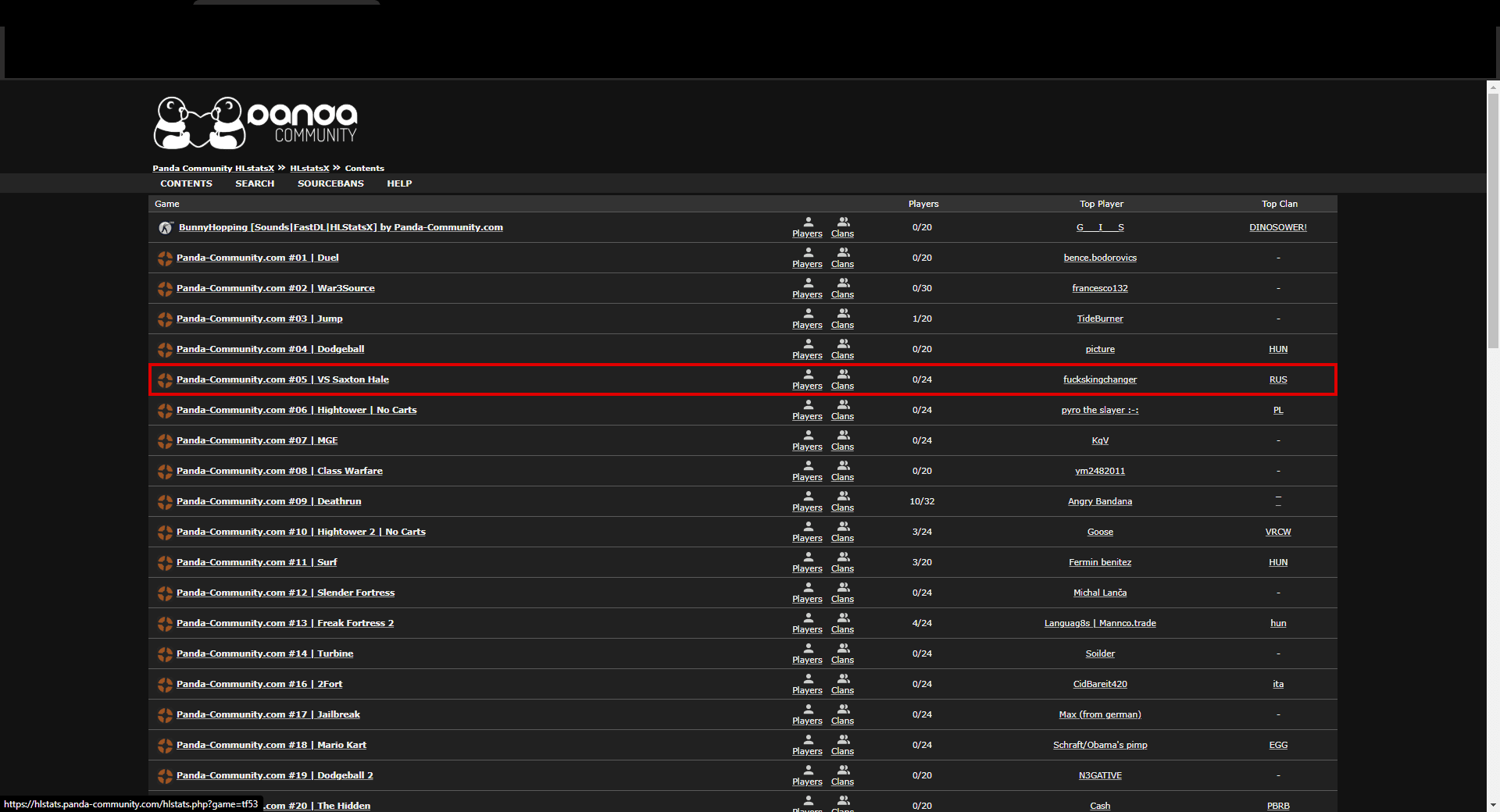Image resolution: width=1500 pixels, height=812 pixels.
Task: Open the SOURCEBANS menu item
Action: pyautogui.click(x=330, y=183)
